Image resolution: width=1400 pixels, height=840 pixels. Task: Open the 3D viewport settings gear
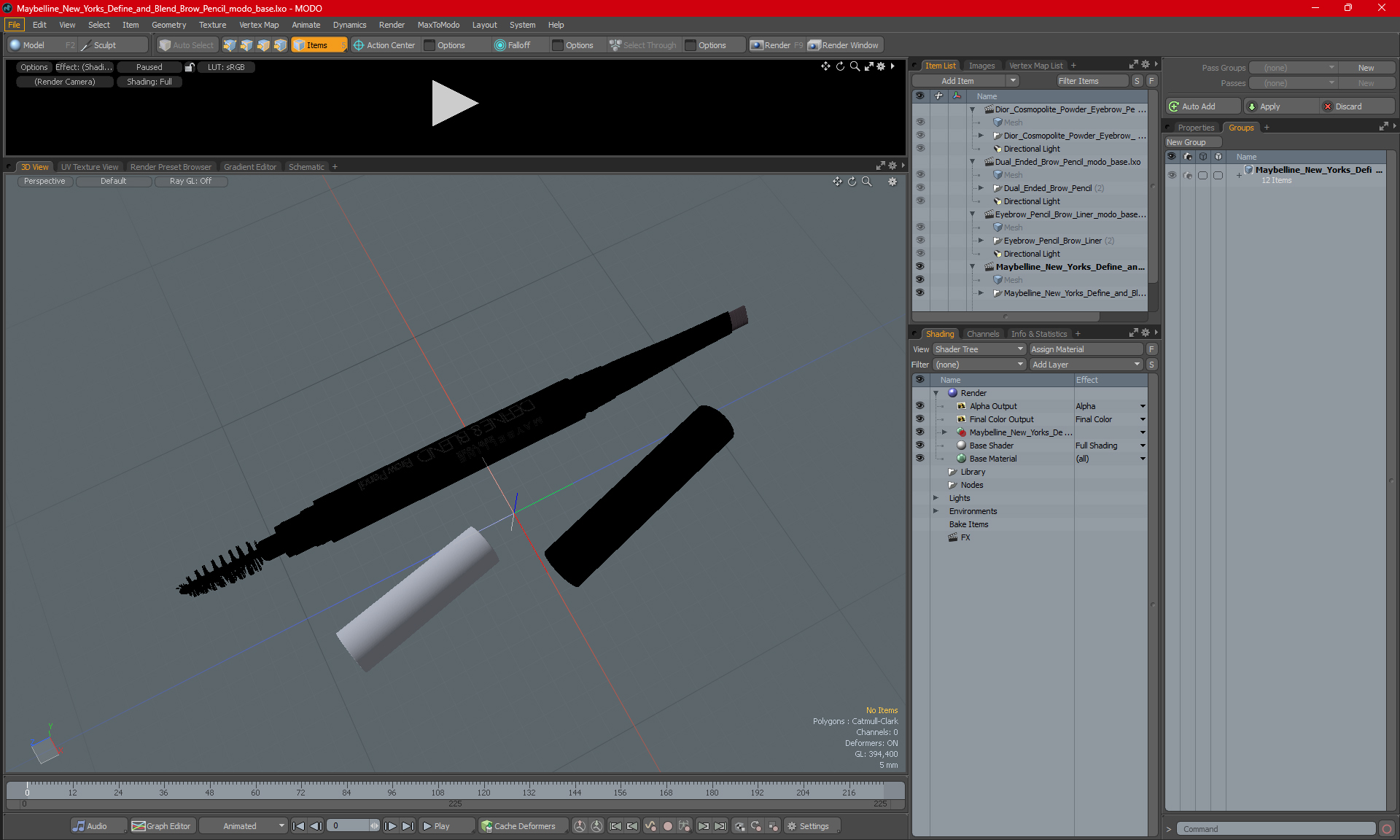tap(892, 182)
